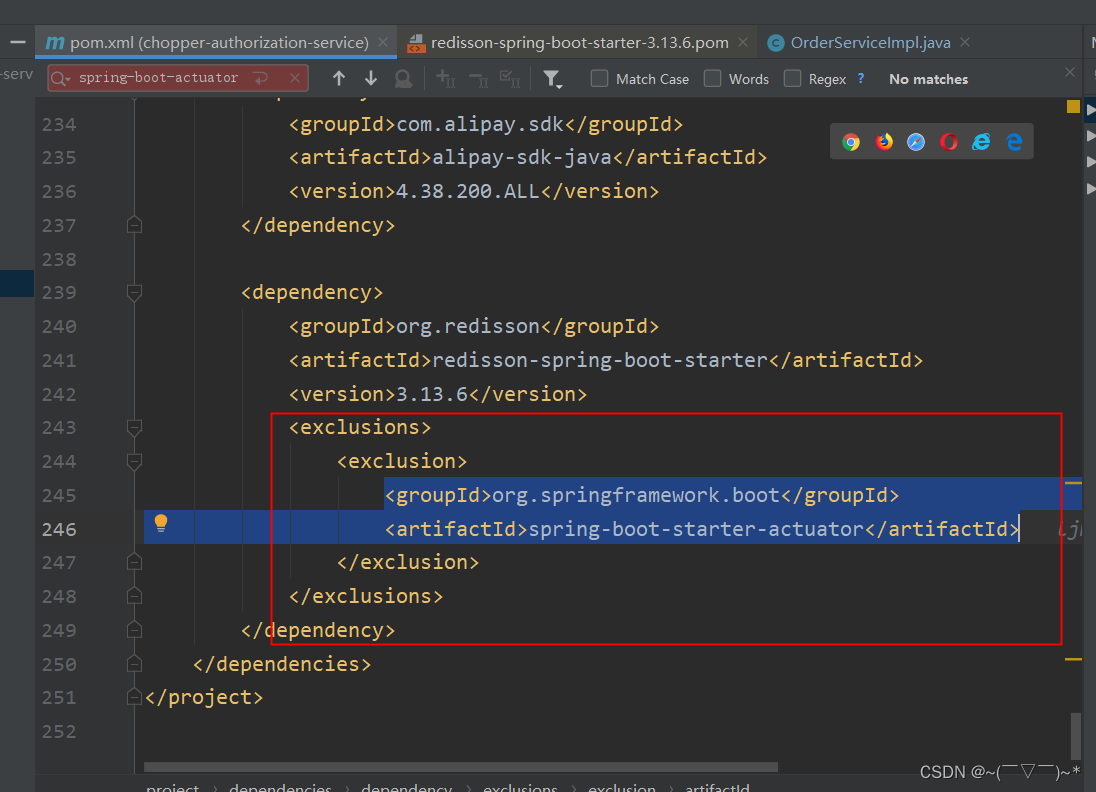
Task: Toggle Words checkbox
Action: pos(712,78)
